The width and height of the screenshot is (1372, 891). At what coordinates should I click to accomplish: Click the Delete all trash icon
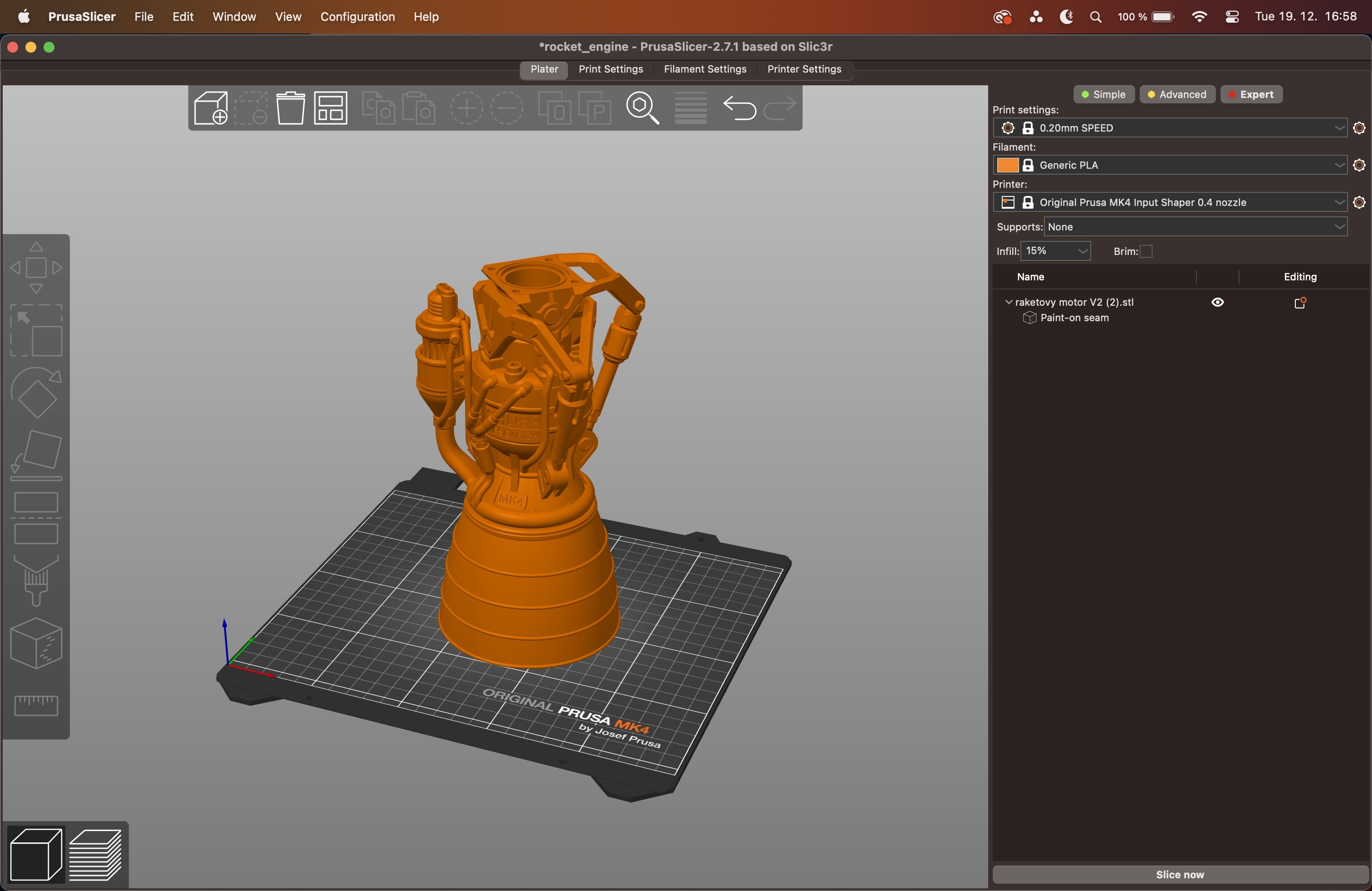coord(290,108)
